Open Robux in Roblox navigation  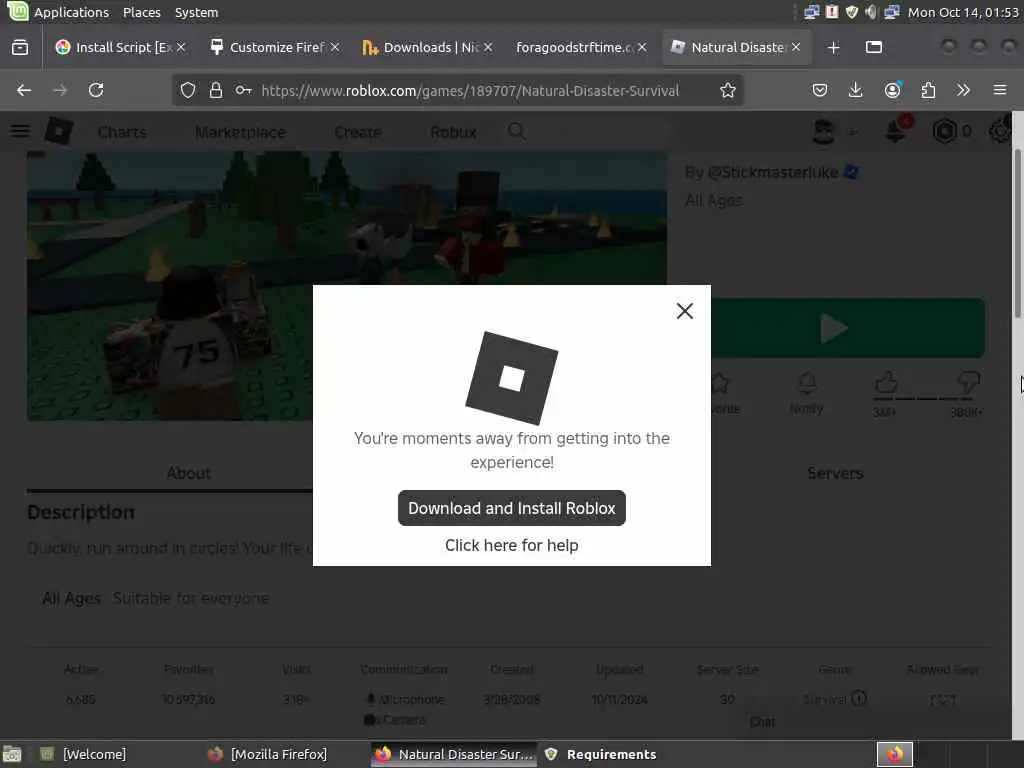point(453,133)
